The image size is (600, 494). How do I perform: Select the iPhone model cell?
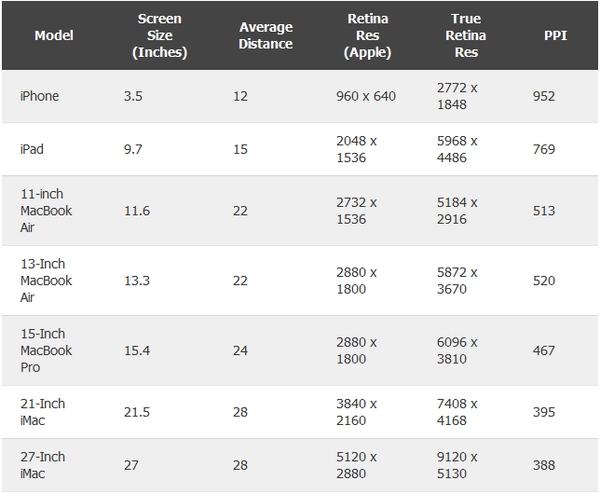pos(40,96)
